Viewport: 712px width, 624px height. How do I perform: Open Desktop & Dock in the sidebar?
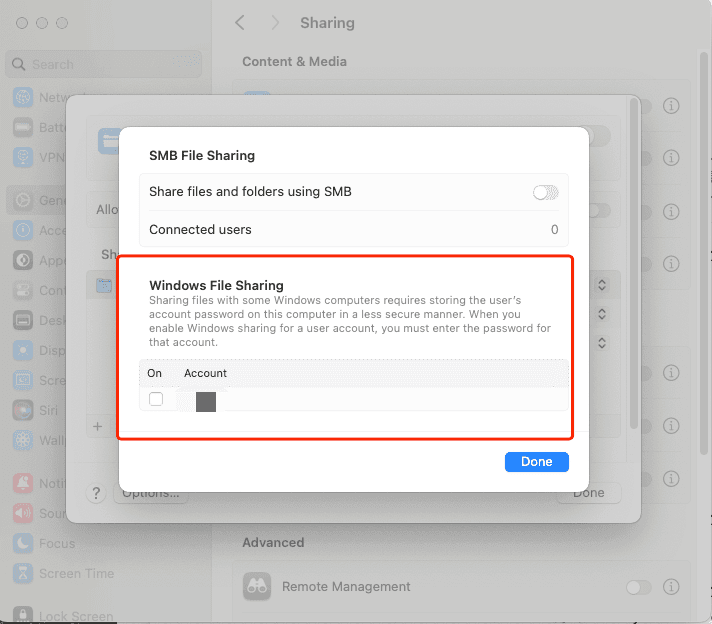40,320
